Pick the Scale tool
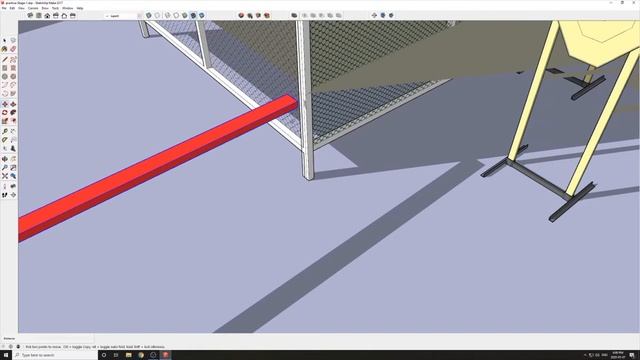The height and width of the screenshot is (360, 640). (4, 121)
